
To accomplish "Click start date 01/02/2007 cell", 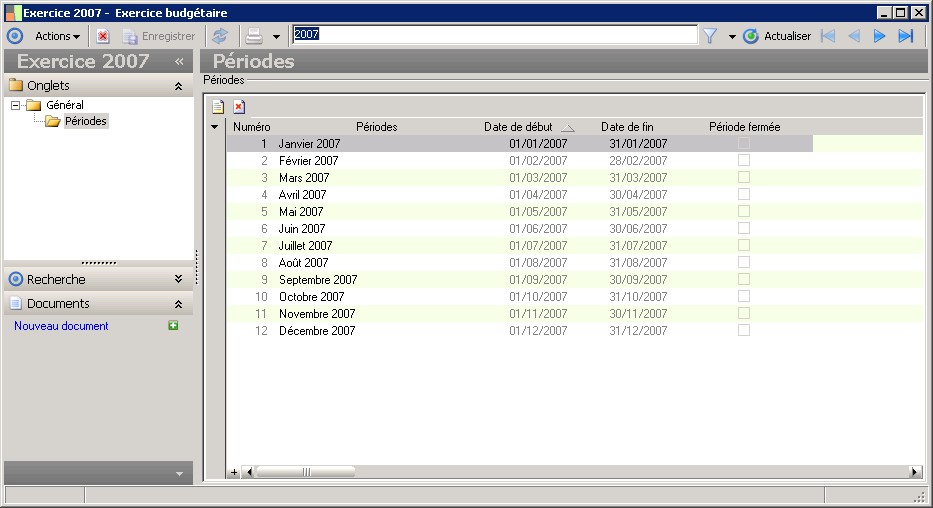I will click(538, 161).
